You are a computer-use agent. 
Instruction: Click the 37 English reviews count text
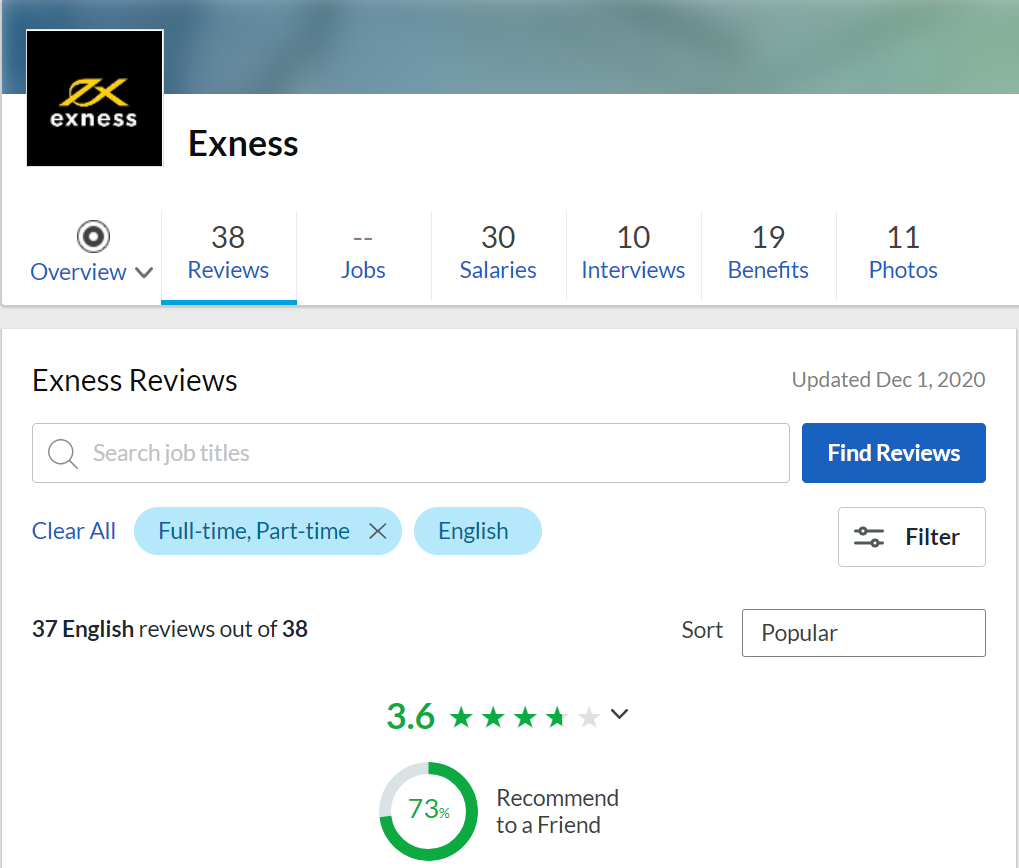coord(170,629)
